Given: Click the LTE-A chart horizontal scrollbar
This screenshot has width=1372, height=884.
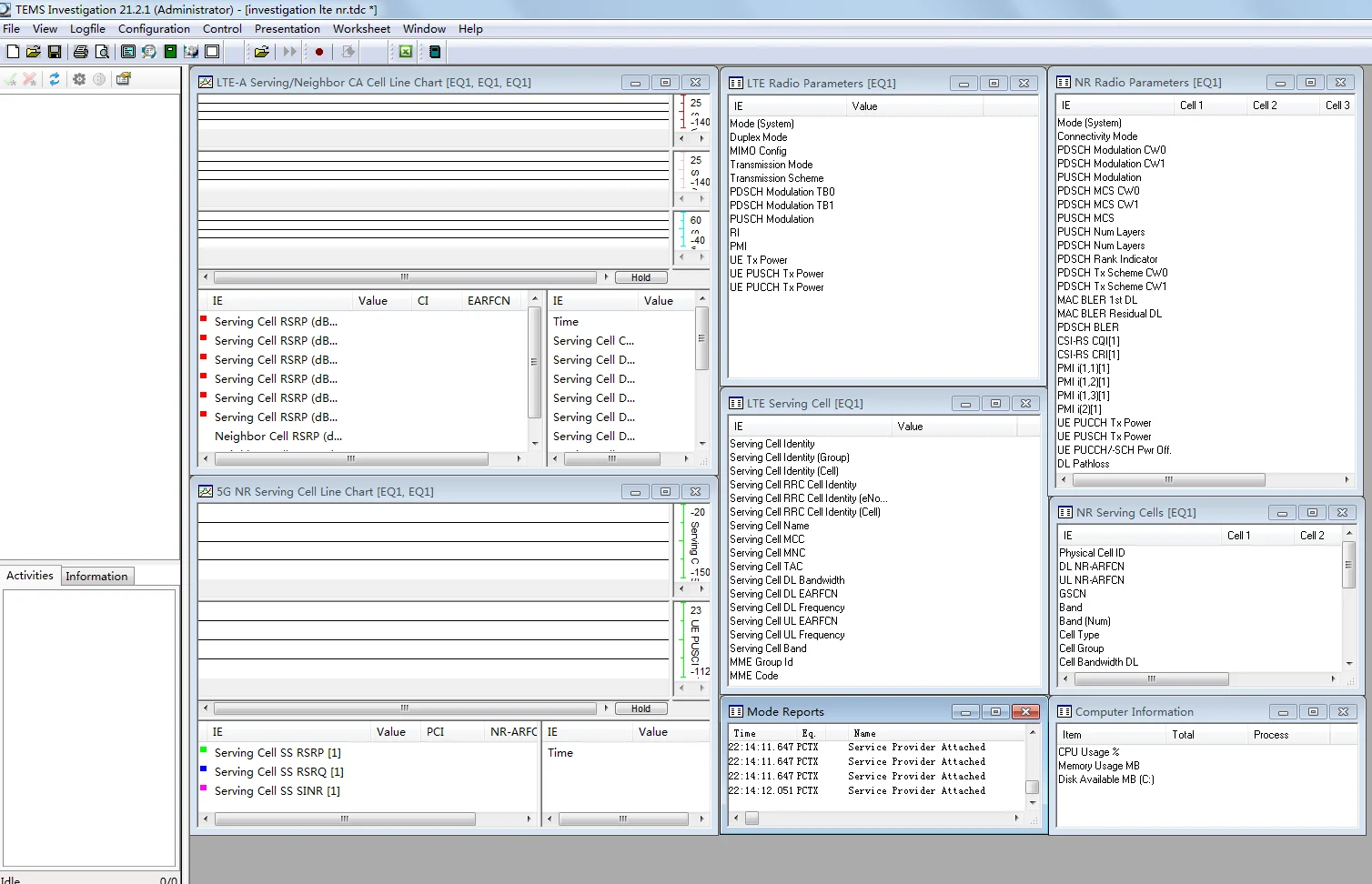Looking at the screenshot, I should pos(406,277).
